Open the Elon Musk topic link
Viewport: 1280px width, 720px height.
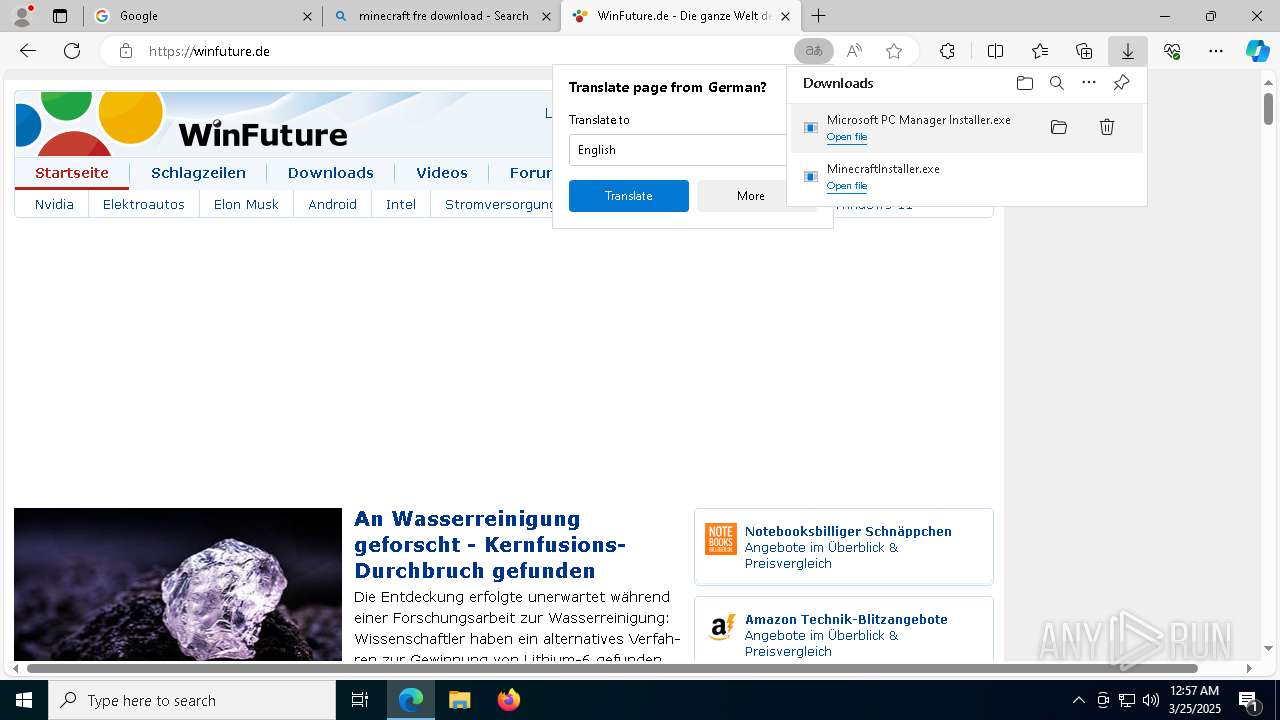coord(246,204)
